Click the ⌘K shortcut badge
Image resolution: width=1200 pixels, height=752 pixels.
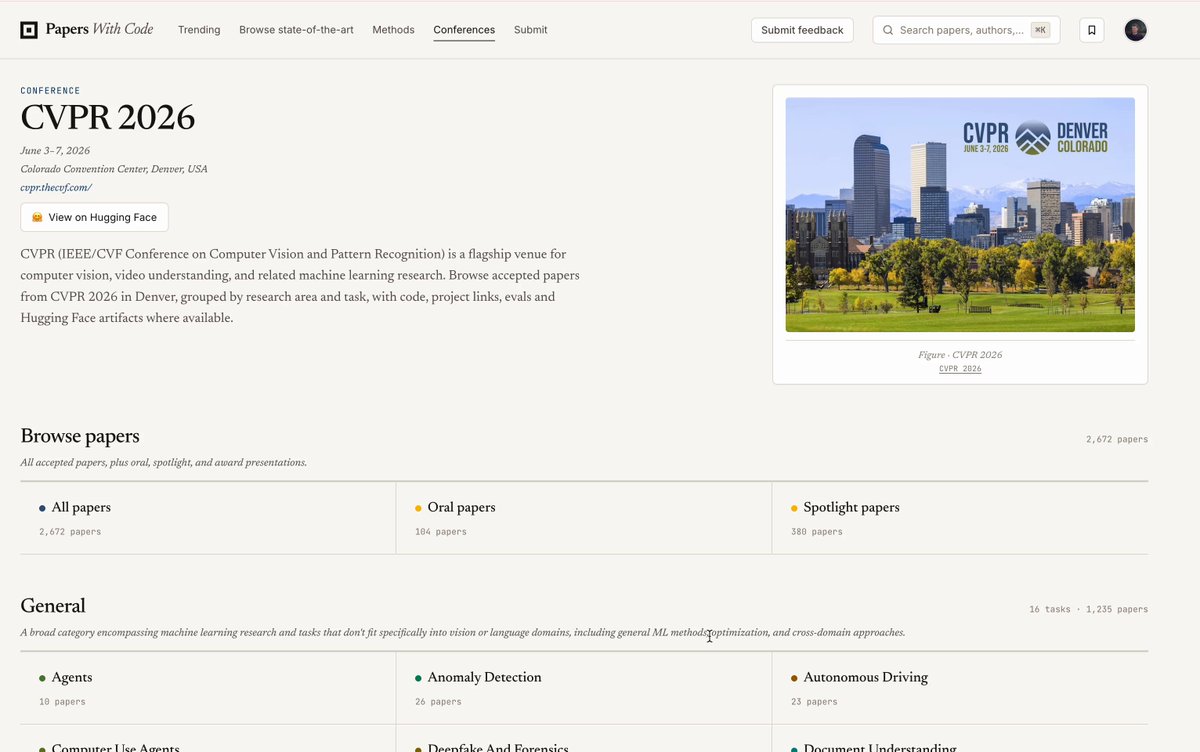(1041, 30)
